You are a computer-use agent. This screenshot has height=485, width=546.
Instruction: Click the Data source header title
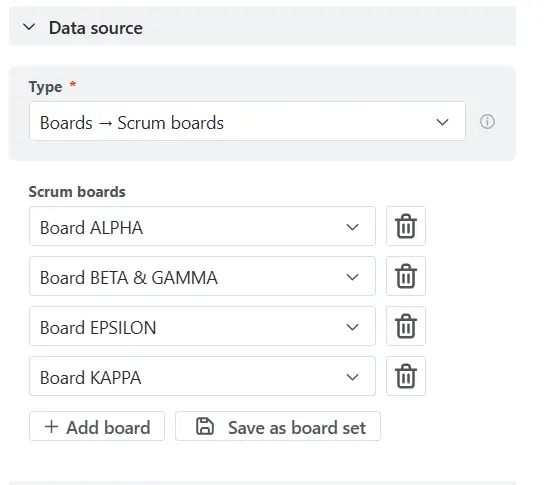click(96, 28)
